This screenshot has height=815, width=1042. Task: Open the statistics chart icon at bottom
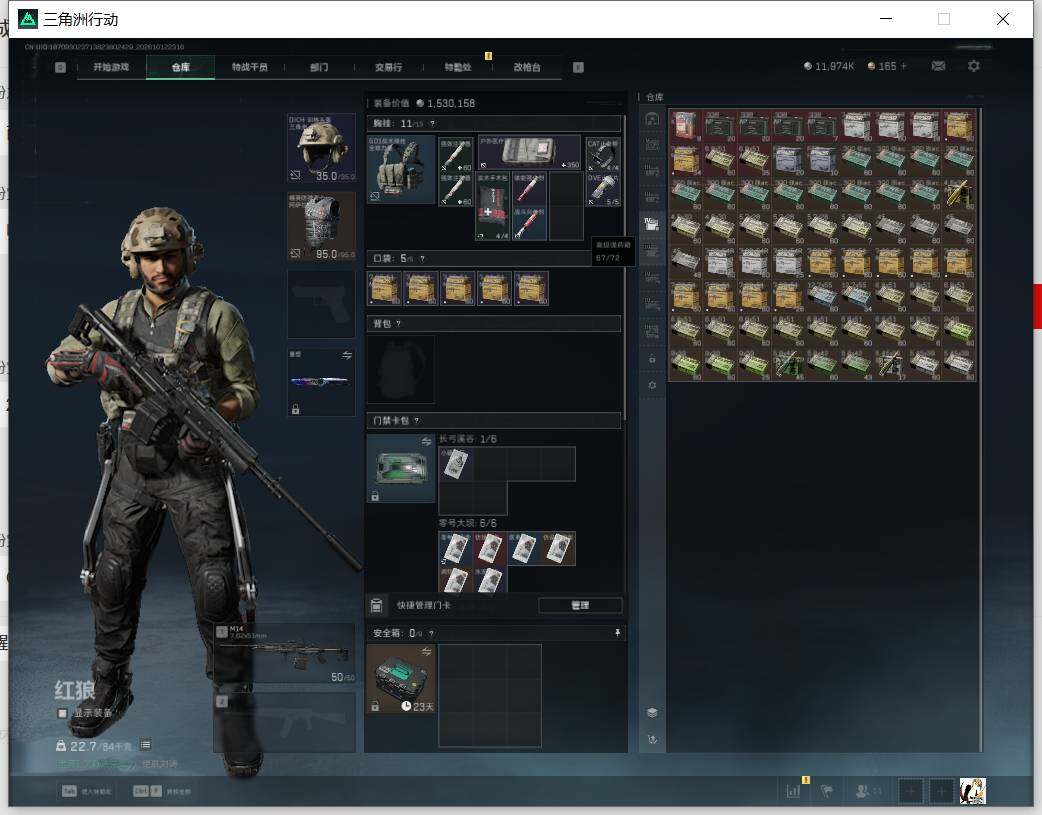793,791
